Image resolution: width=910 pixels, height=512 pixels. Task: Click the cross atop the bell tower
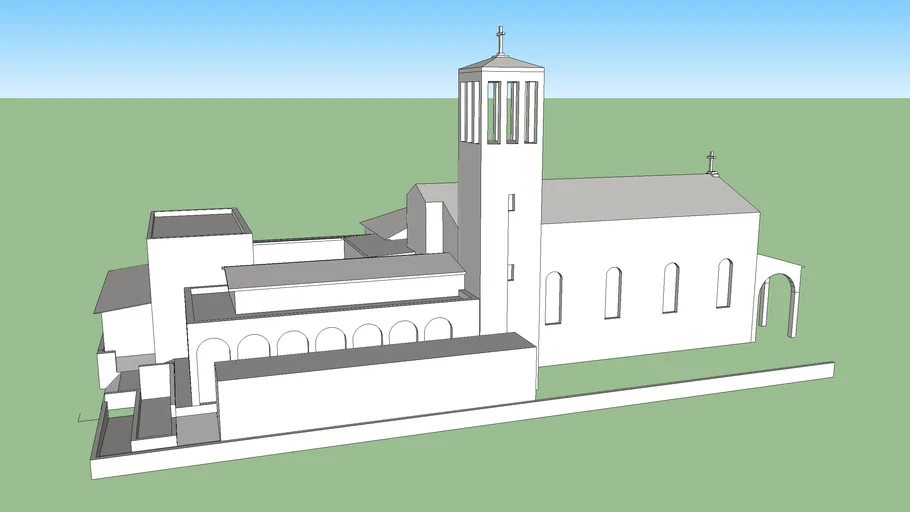pyautogui.click(x=500, y=41)
